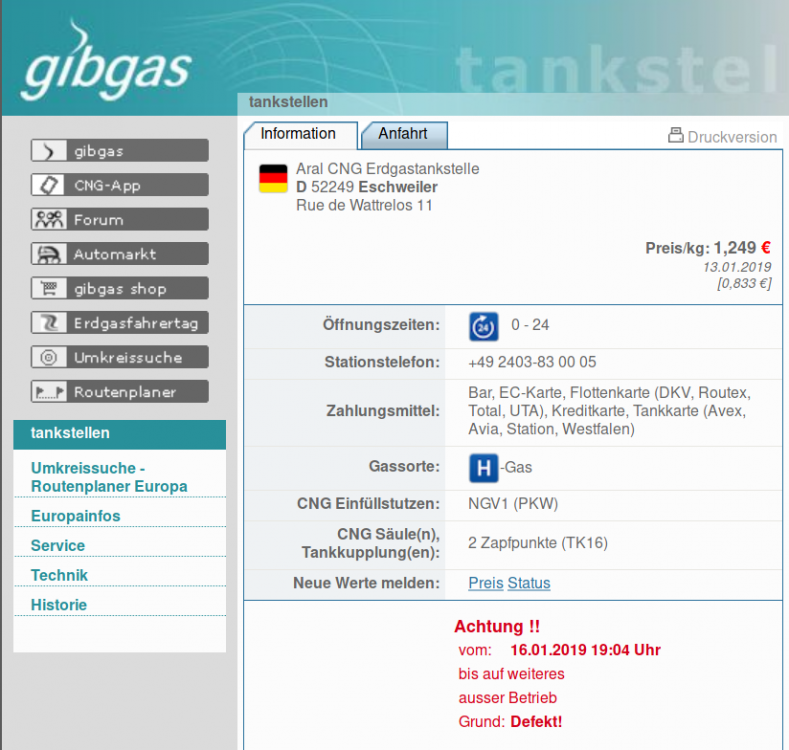The width and height of the screenshot is (789, 750).
Task: Click the tankstellen sidebar header
Action: (120, 433)
